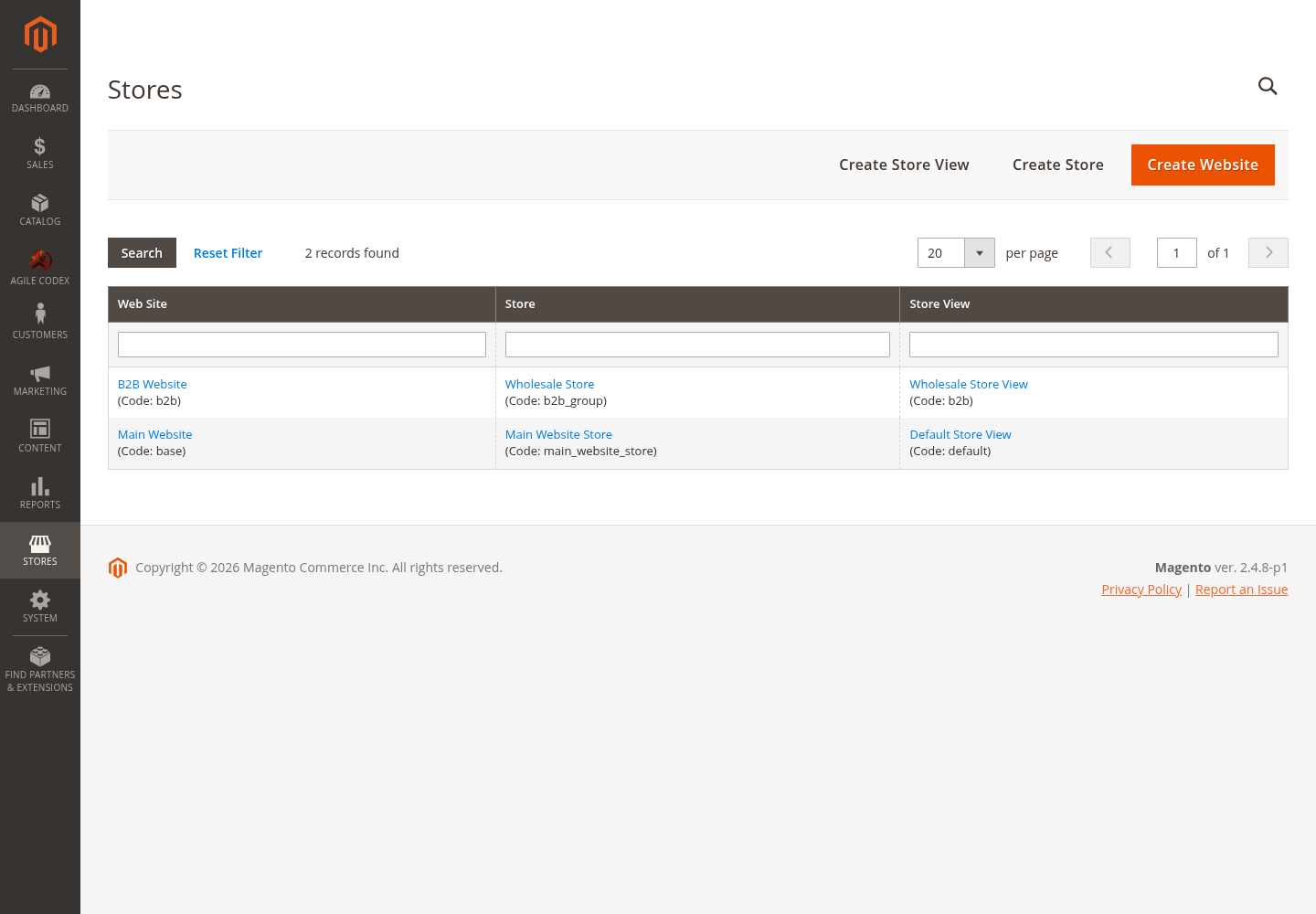Go to next page arrow
Viewport: 1316px width, 914px height.
1268,253
